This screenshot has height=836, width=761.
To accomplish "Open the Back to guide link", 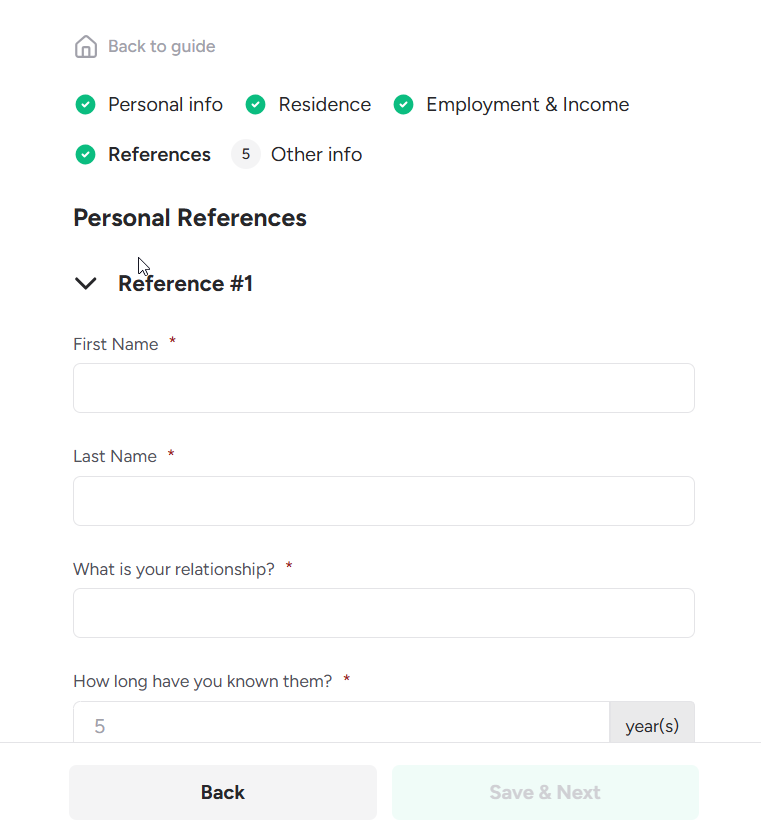I will coord(161,47).
